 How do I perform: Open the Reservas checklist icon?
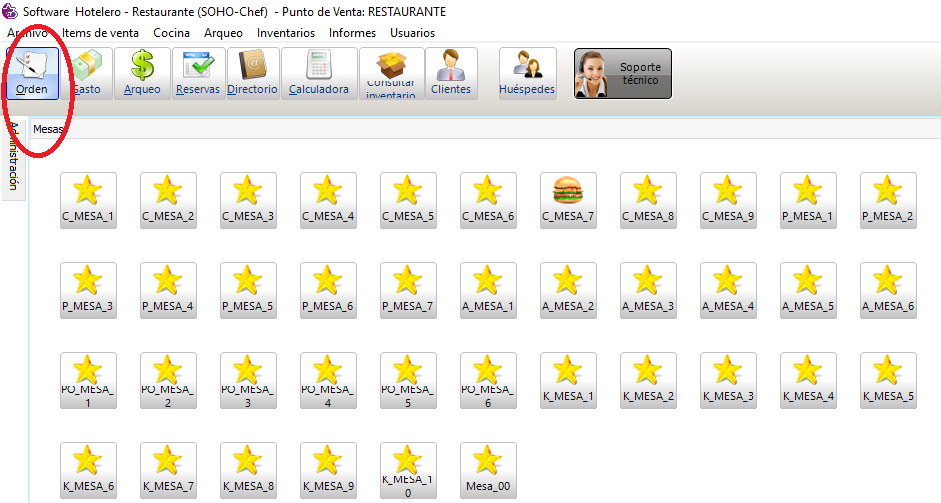[198, 73]
